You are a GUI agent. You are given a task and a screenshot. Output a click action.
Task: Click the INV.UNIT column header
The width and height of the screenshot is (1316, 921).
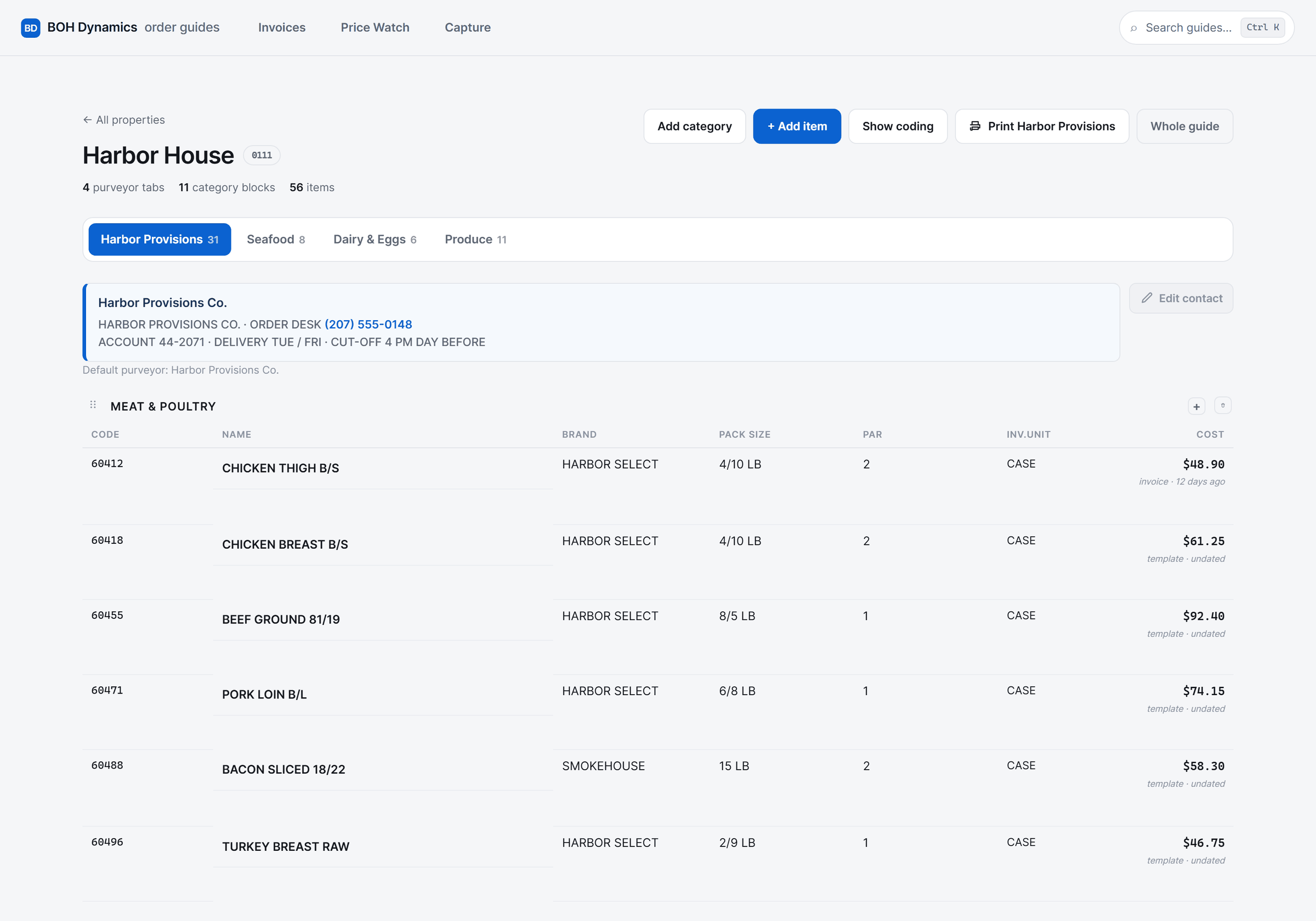[x=1028, y=434]
